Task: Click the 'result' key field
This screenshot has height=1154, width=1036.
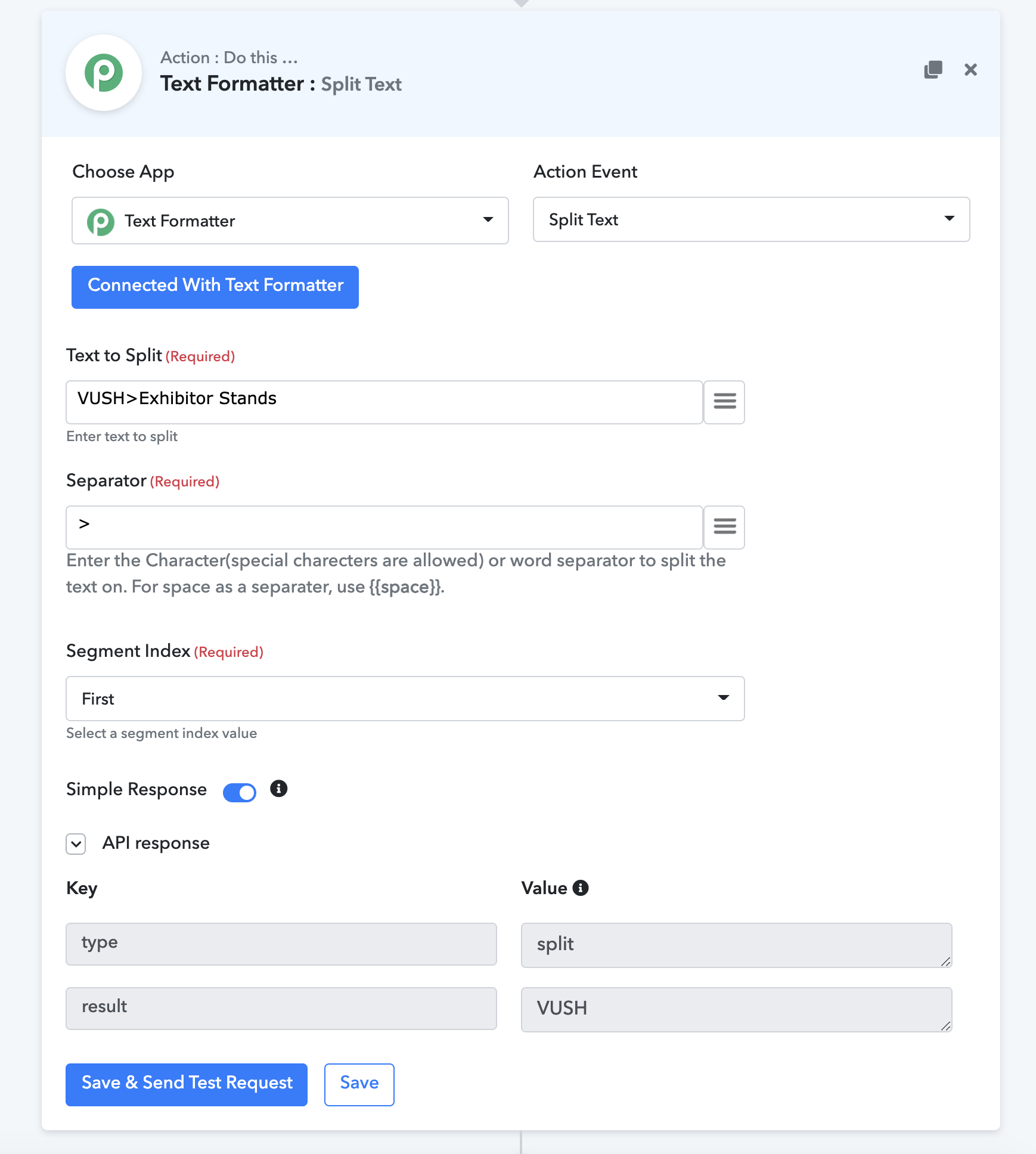Action: (281, 1009)
